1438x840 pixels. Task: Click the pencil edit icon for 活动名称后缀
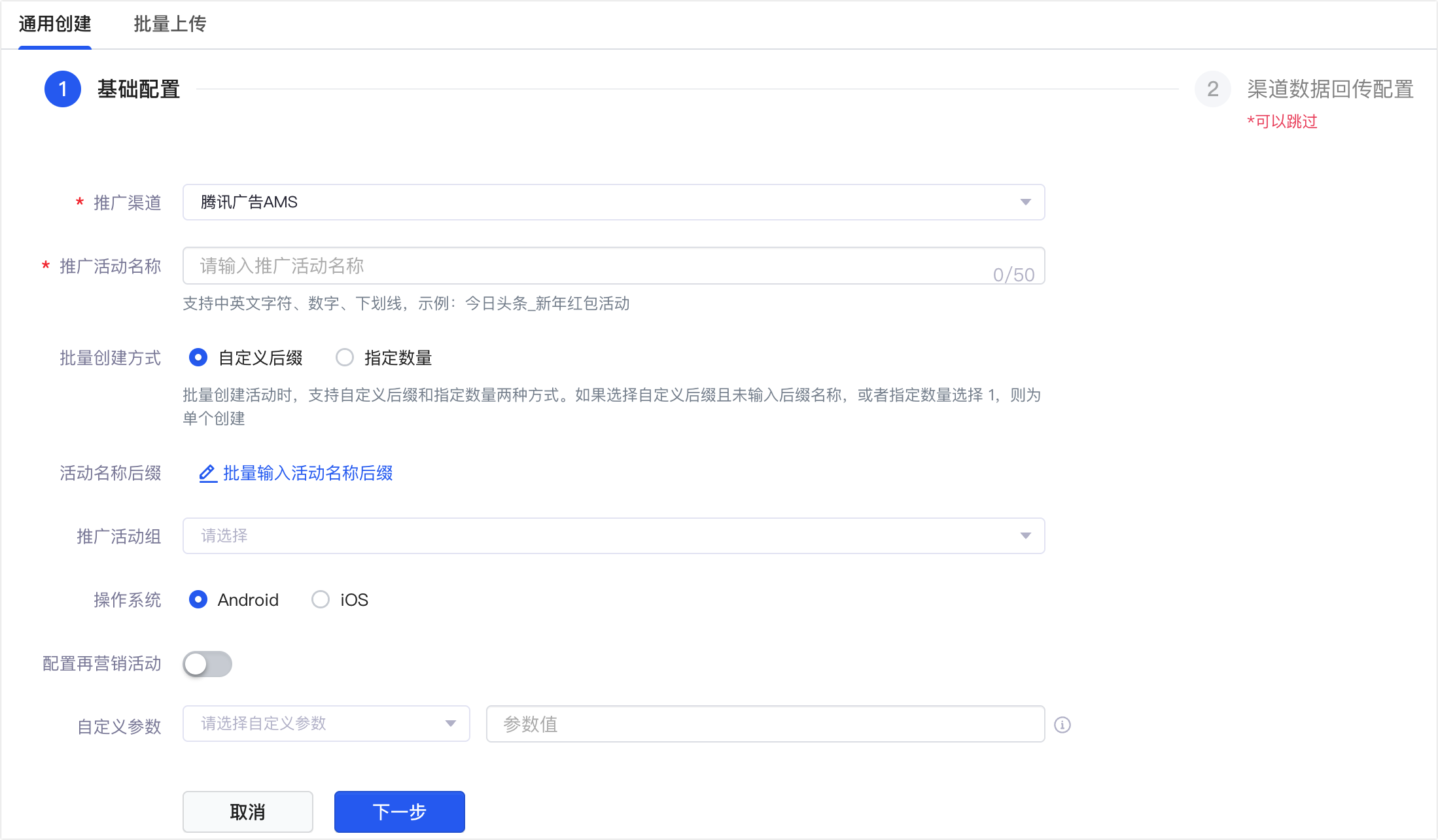tap(207, 473)
